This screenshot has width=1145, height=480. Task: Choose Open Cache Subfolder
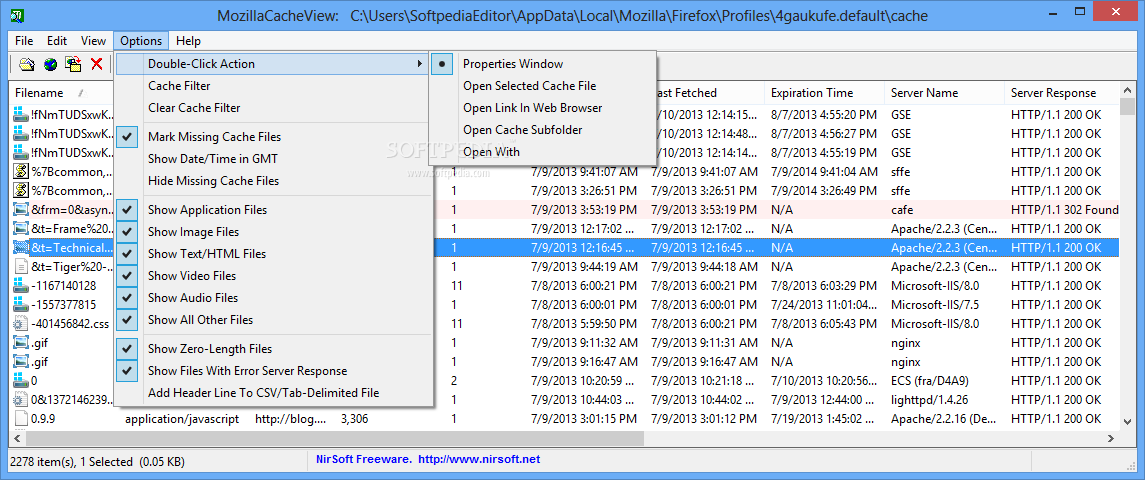pos(543,129)
